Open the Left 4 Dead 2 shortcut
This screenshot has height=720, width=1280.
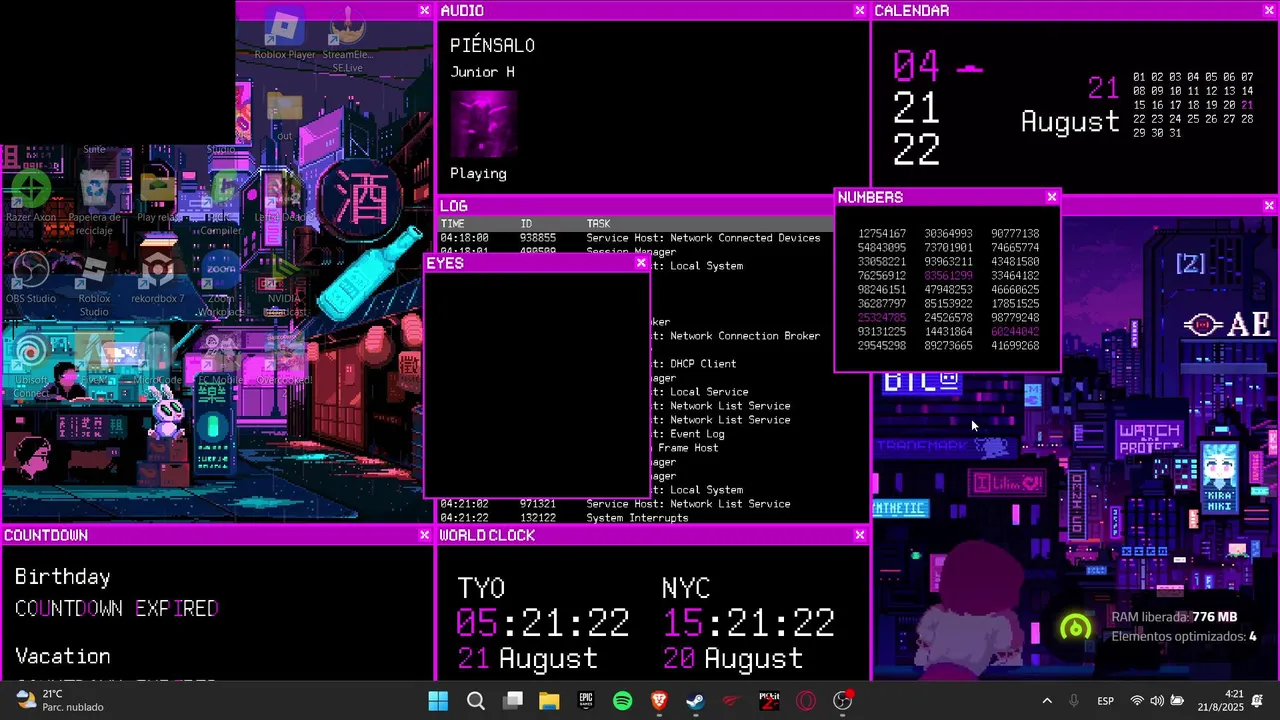click(x=282, y=195)
